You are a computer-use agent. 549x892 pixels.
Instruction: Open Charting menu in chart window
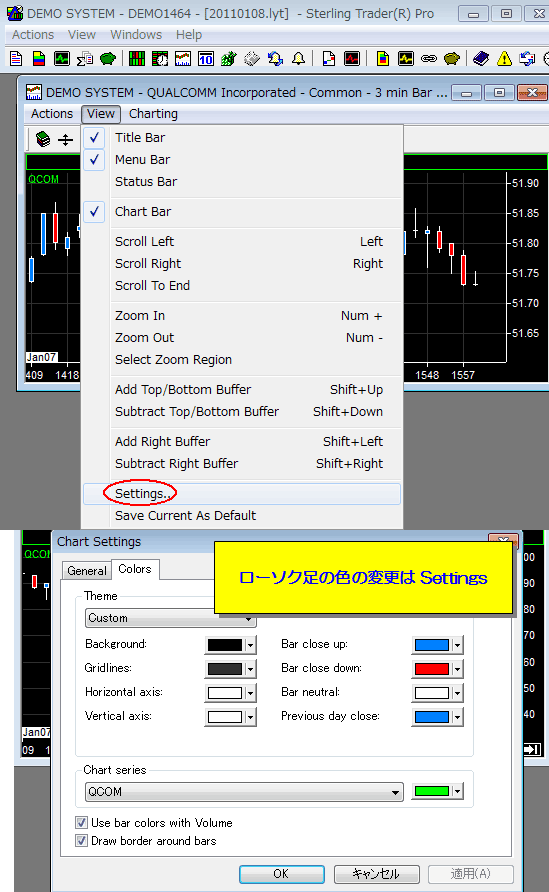click(x=153, y=114)
